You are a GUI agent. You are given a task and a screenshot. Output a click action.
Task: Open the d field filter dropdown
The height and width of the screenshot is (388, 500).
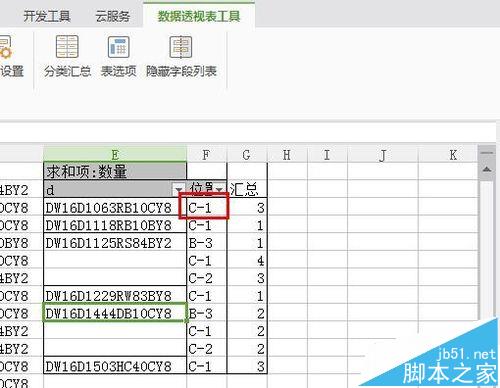pos(179,190)
